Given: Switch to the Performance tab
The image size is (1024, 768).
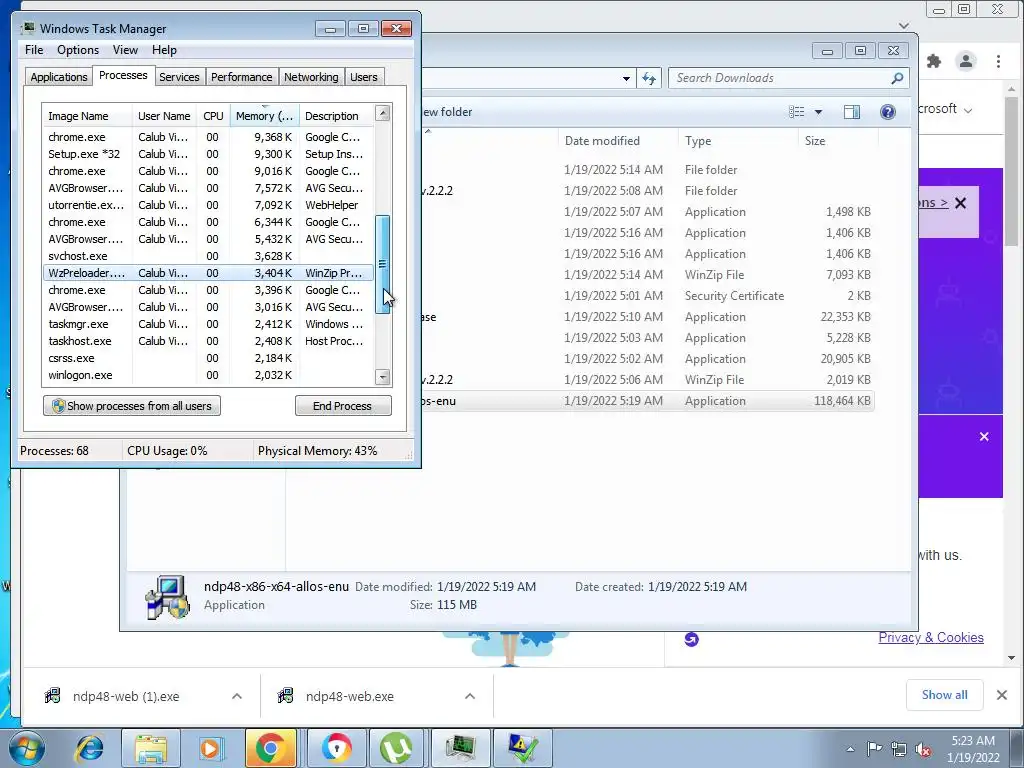Looking at the screenshot, I should (242, 77).
